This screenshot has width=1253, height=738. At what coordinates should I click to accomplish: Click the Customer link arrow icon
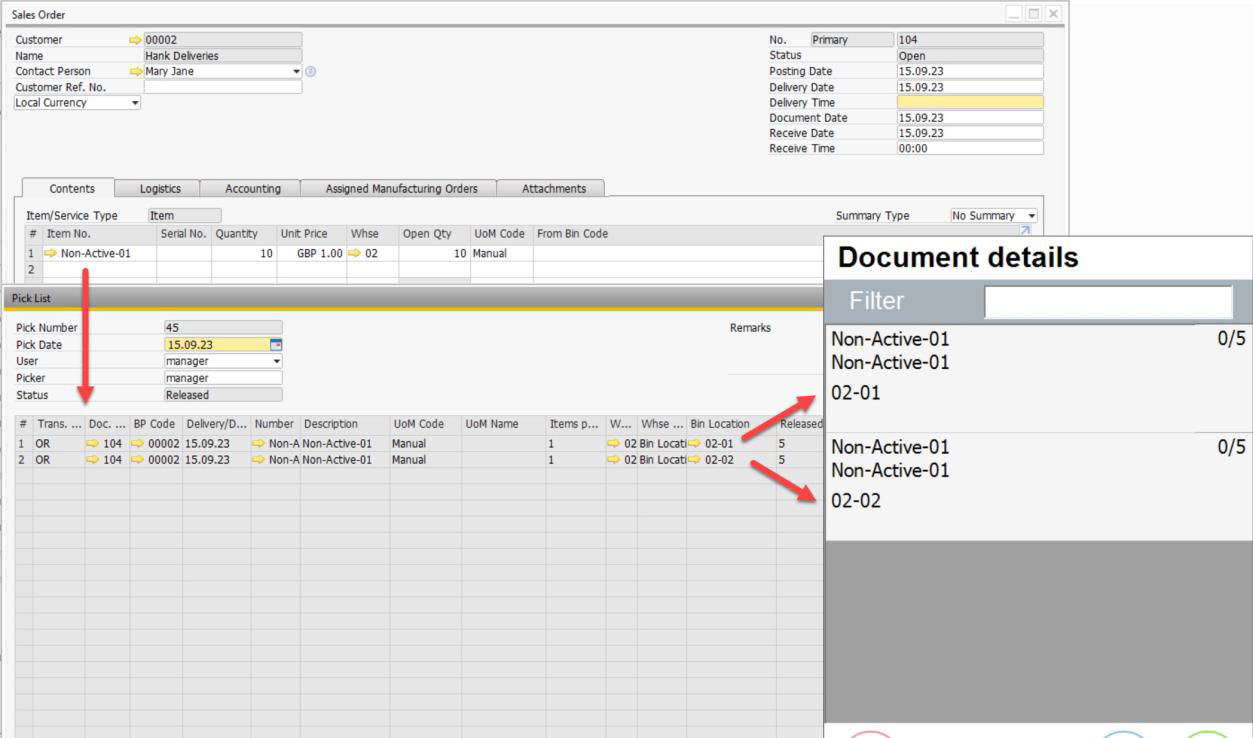(x=136, y=40)
